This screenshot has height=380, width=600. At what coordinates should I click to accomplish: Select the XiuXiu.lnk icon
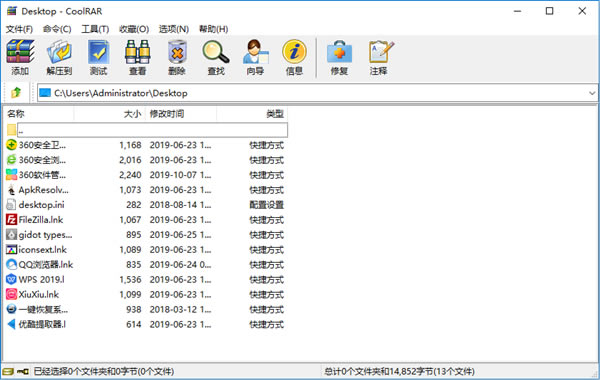pos(11,294)
